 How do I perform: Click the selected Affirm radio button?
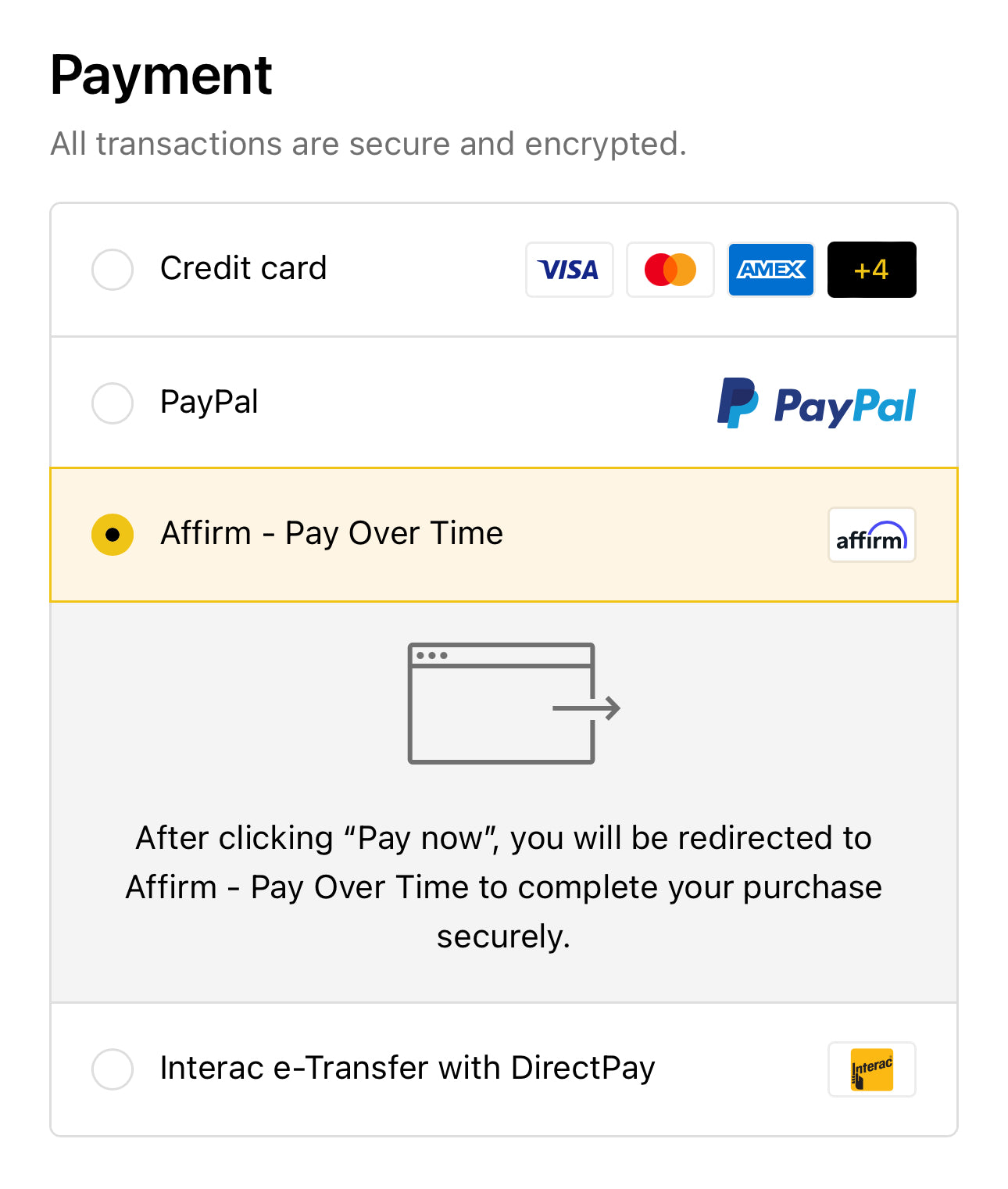(x=113, y=535)
